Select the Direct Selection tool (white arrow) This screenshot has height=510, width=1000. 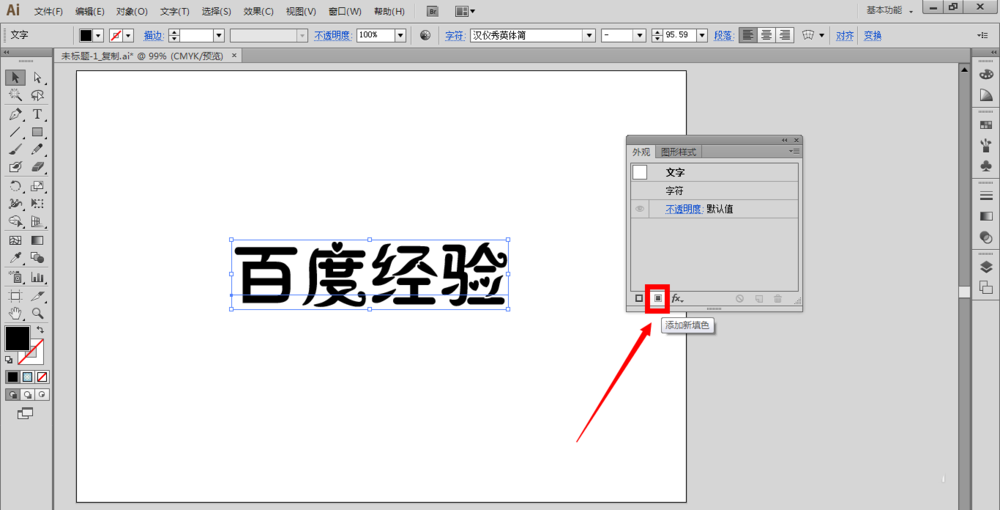[38, 78]
